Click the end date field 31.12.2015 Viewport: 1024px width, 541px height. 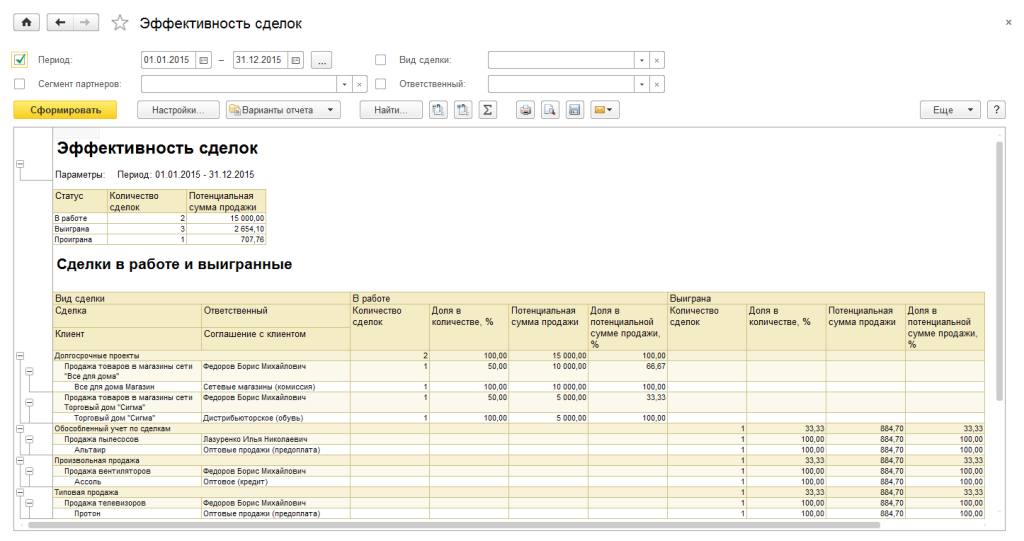point(259,60)
